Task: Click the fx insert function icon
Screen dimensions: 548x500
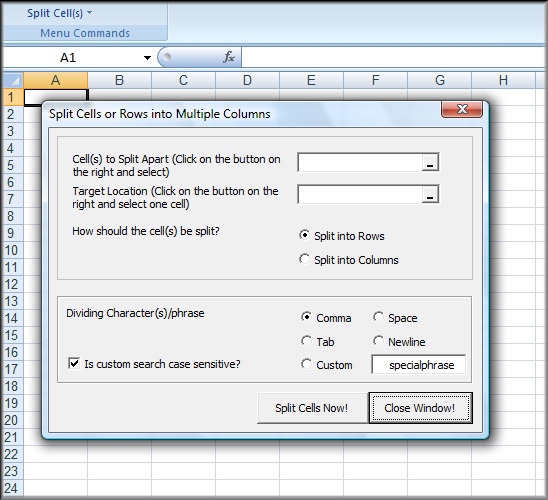Action: (x=229, y=57)
